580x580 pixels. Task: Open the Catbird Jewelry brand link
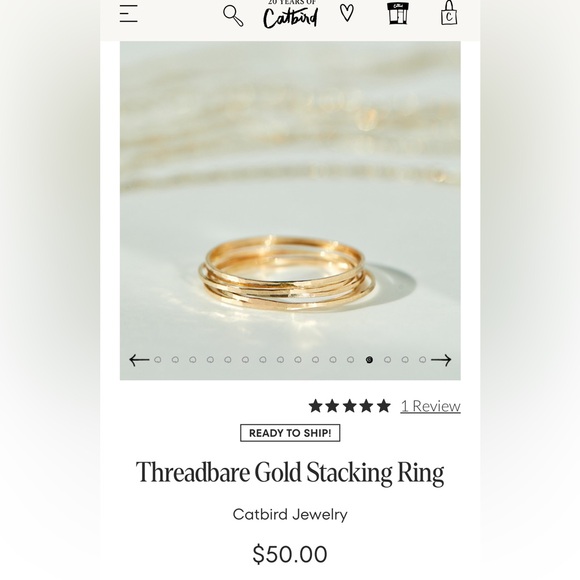pyautogui.click(x=290, y=515)
